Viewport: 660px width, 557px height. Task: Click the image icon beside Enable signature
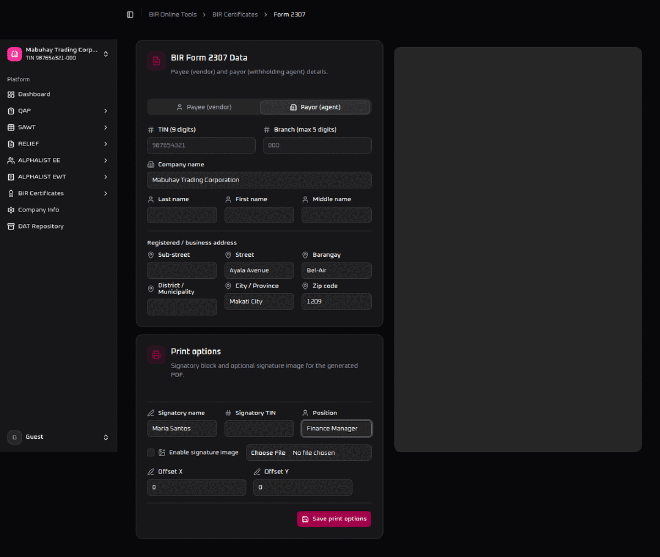[x=162, y=453]
